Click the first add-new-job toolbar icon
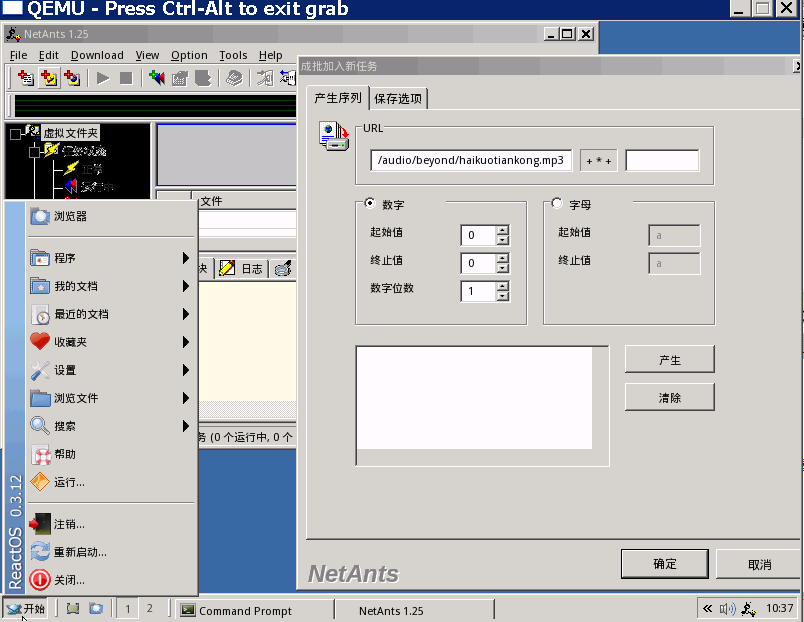Screen dimensions: 804x622 point(25,78)
